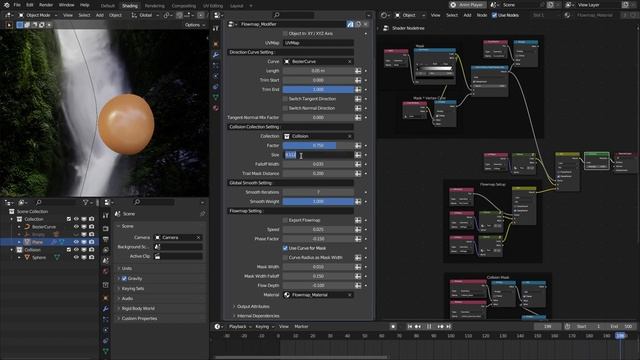Image resolution: width=640 pixels, height=360 pixels.
Task: Toggle Switch Tangent Direction checkbox
Action: (285, 99)
